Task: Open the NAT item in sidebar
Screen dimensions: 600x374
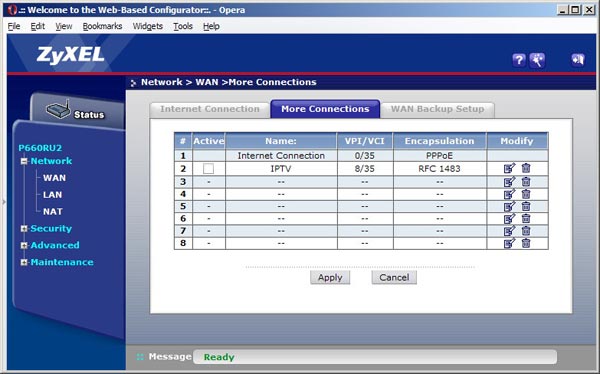Action: 53,212
